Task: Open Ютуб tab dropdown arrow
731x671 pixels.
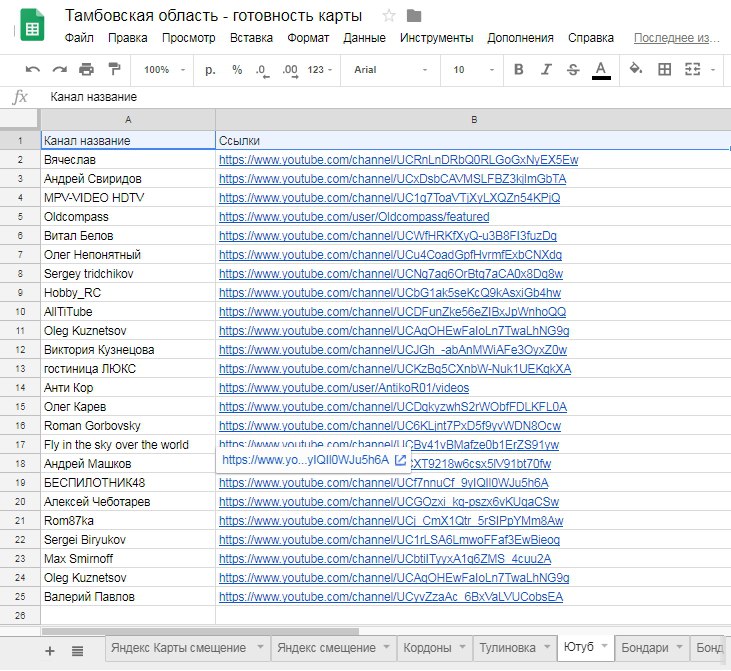Action: (x=605, y=646)
